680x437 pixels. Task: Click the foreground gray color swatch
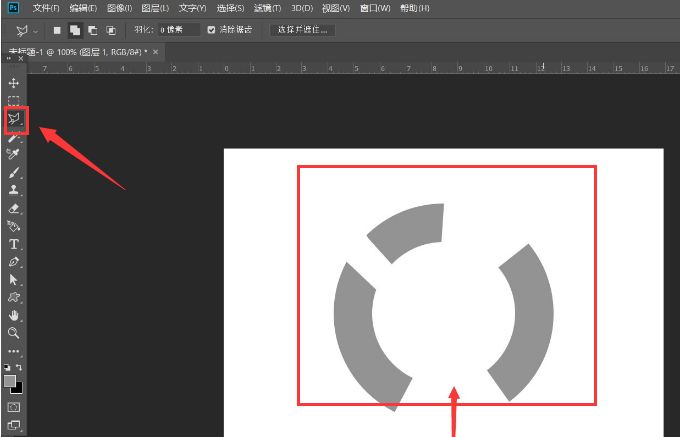coord(10,381)
